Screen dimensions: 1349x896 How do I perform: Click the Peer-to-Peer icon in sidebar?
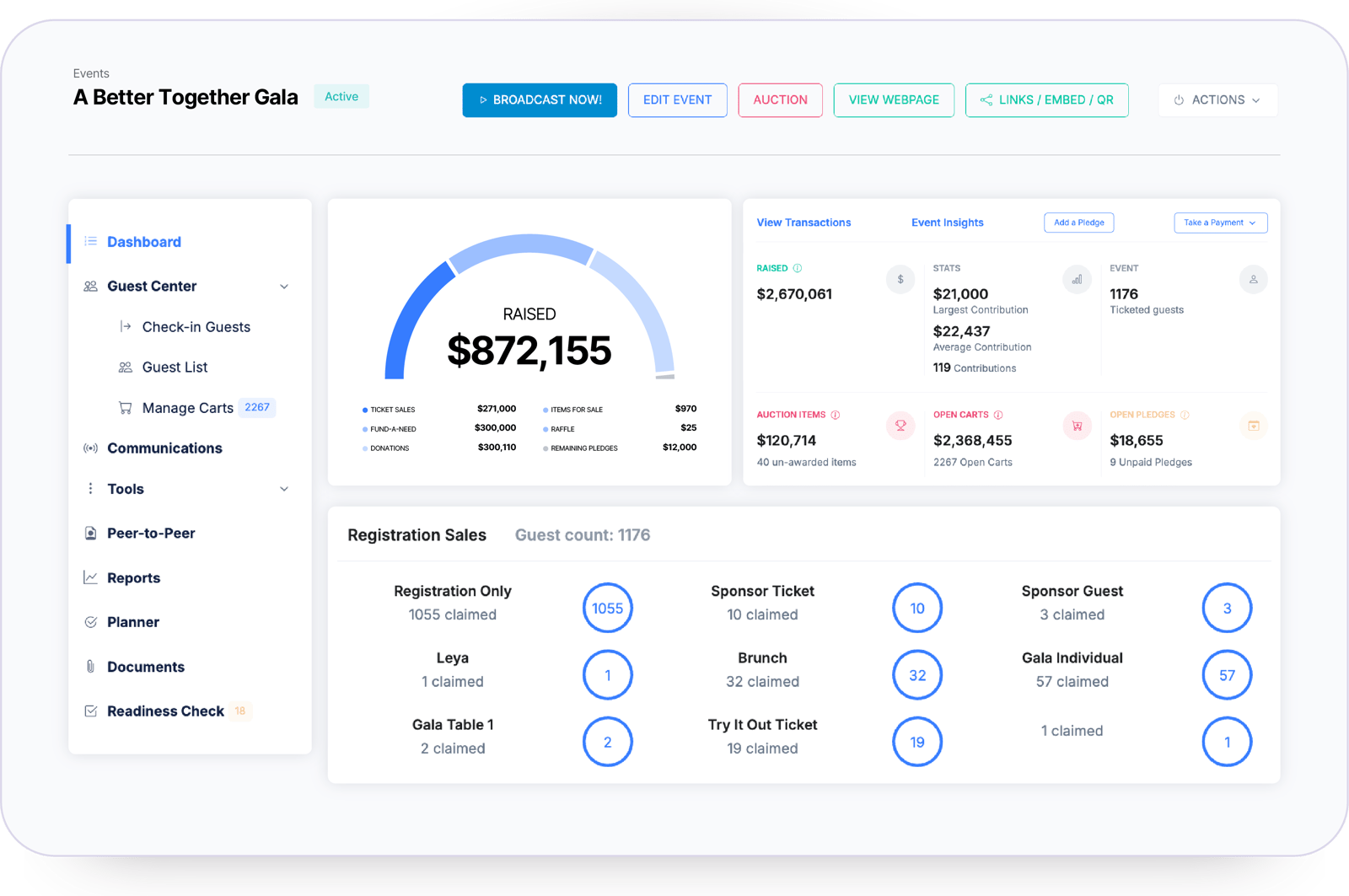coord(90,534)
